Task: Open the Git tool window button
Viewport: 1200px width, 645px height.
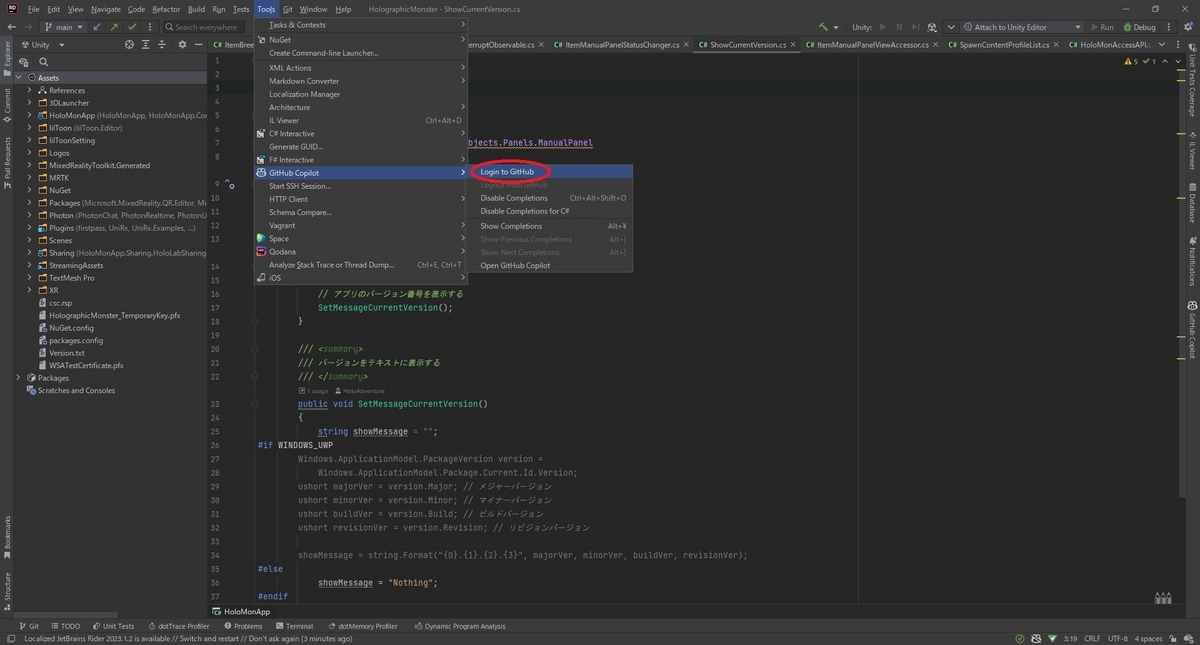Action: (x=29, y=626)
